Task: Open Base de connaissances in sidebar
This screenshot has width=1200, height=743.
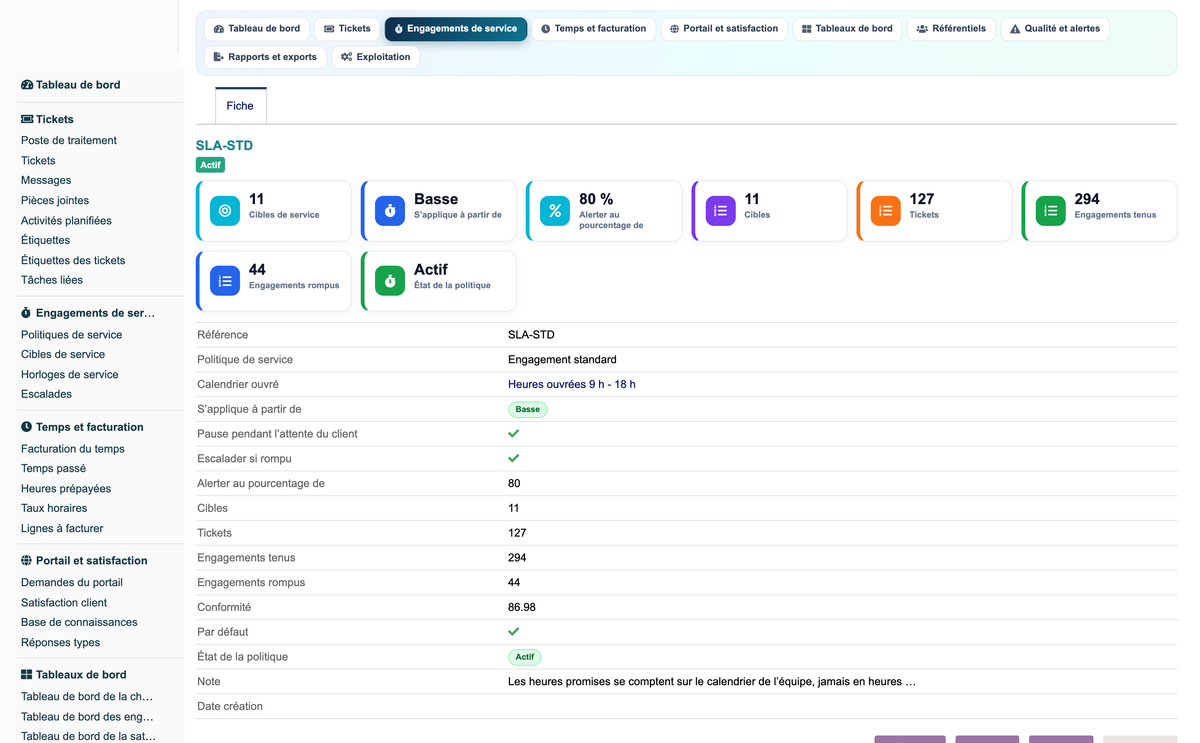Action: tap(79, 623)
